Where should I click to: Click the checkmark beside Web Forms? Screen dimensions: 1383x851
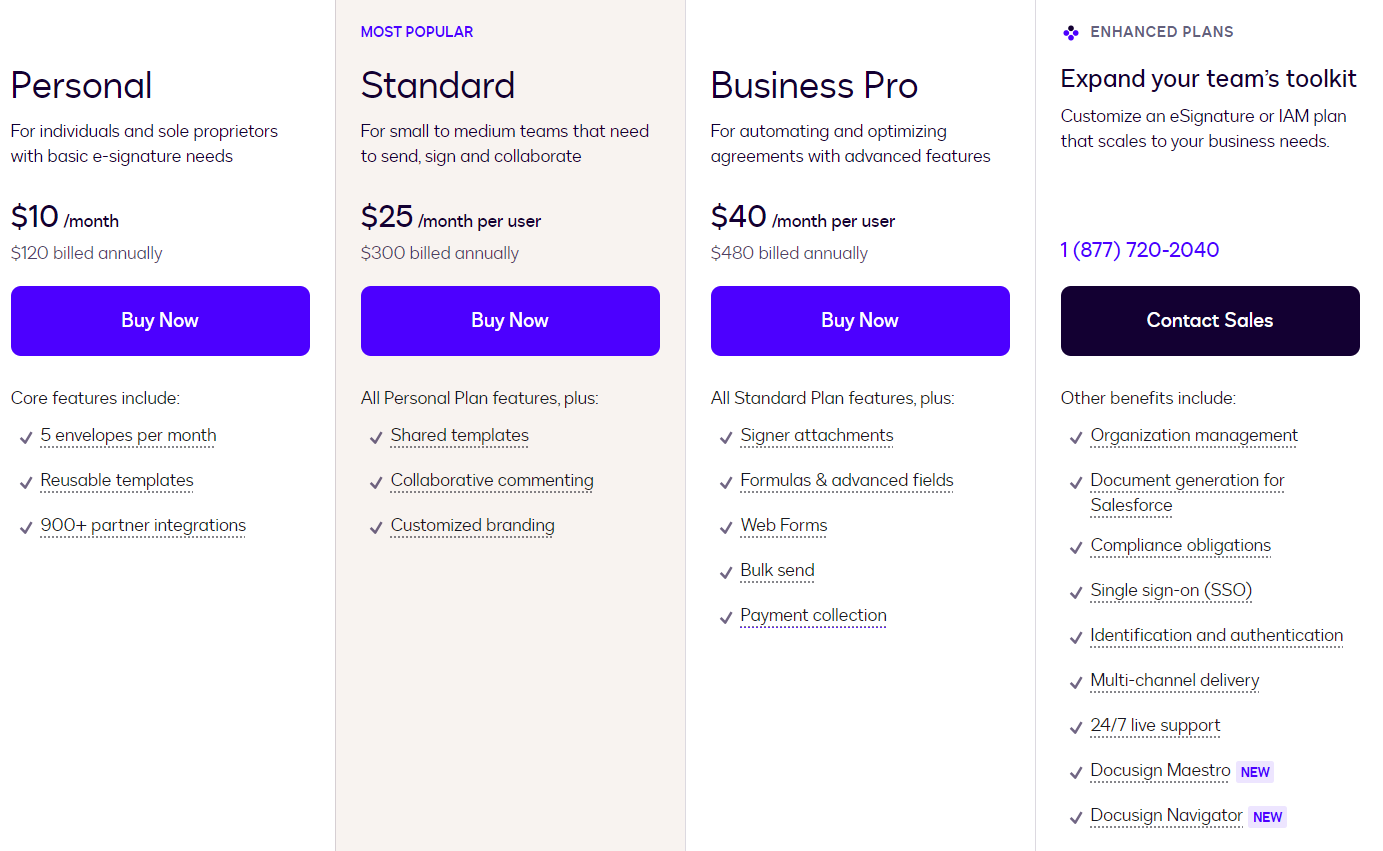coord(725,526)
